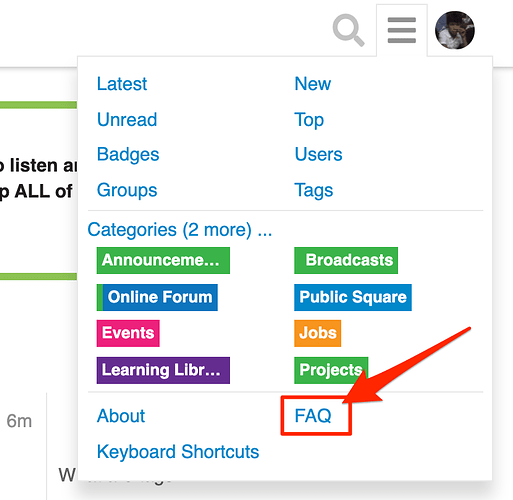This screenshot has width=513, height=500.
Task: Show Keyboard Shortcuts
Action: pos(178,452)
